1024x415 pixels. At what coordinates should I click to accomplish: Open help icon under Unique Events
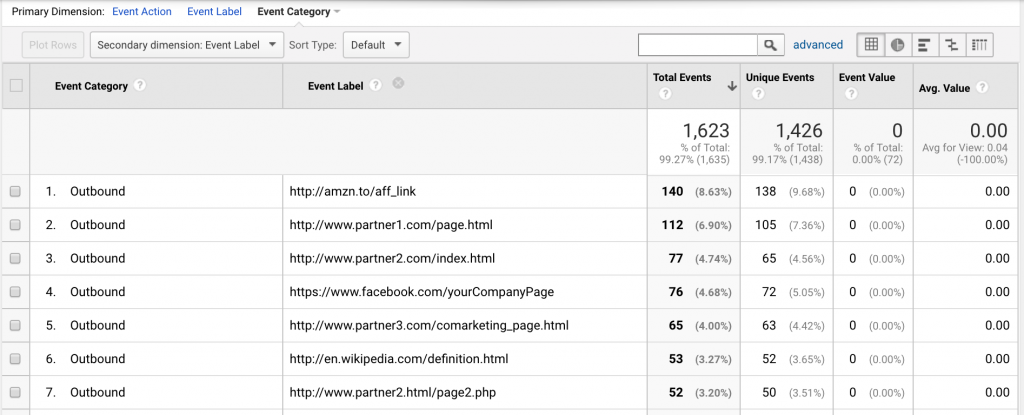pos(758,94)
